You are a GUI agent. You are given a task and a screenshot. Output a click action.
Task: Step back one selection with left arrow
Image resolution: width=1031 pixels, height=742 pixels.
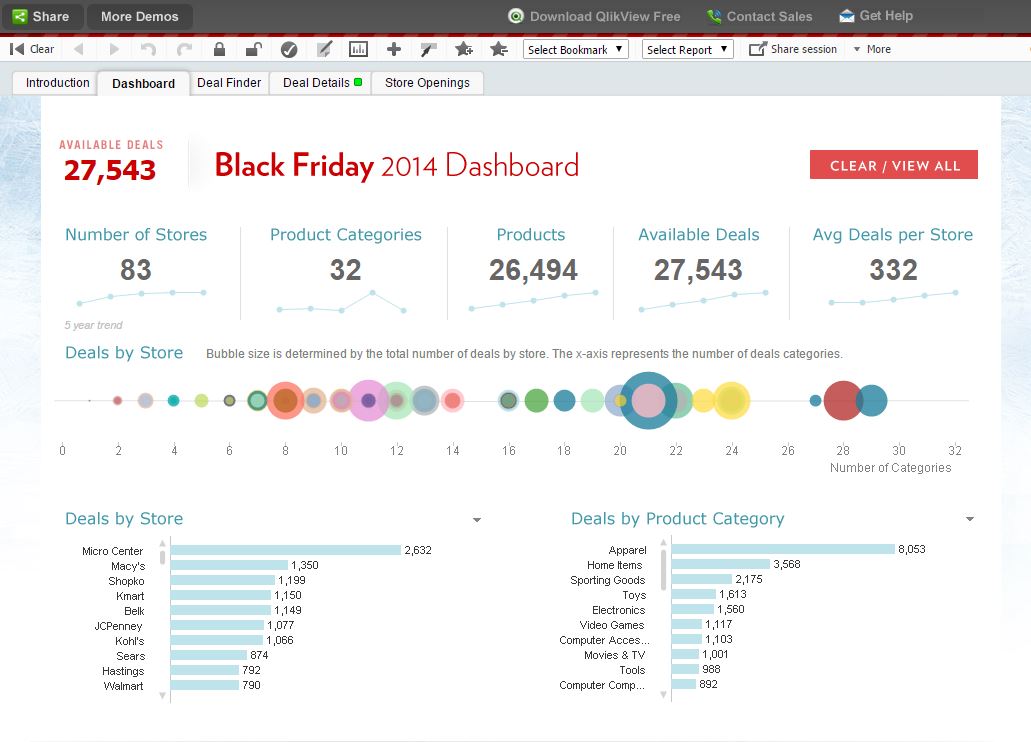79,49
